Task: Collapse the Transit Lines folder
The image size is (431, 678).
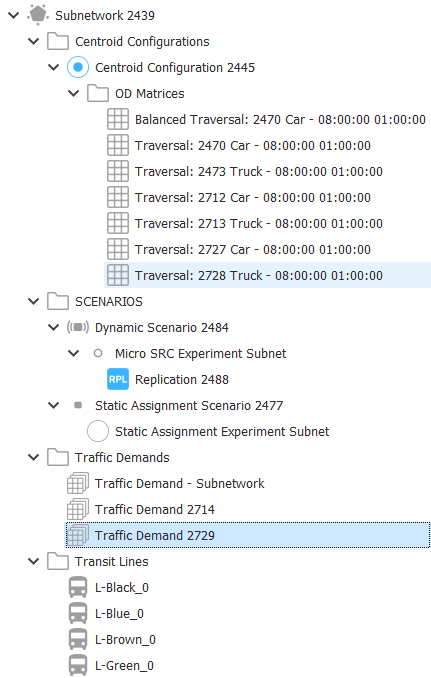Action: pos(34,562)
